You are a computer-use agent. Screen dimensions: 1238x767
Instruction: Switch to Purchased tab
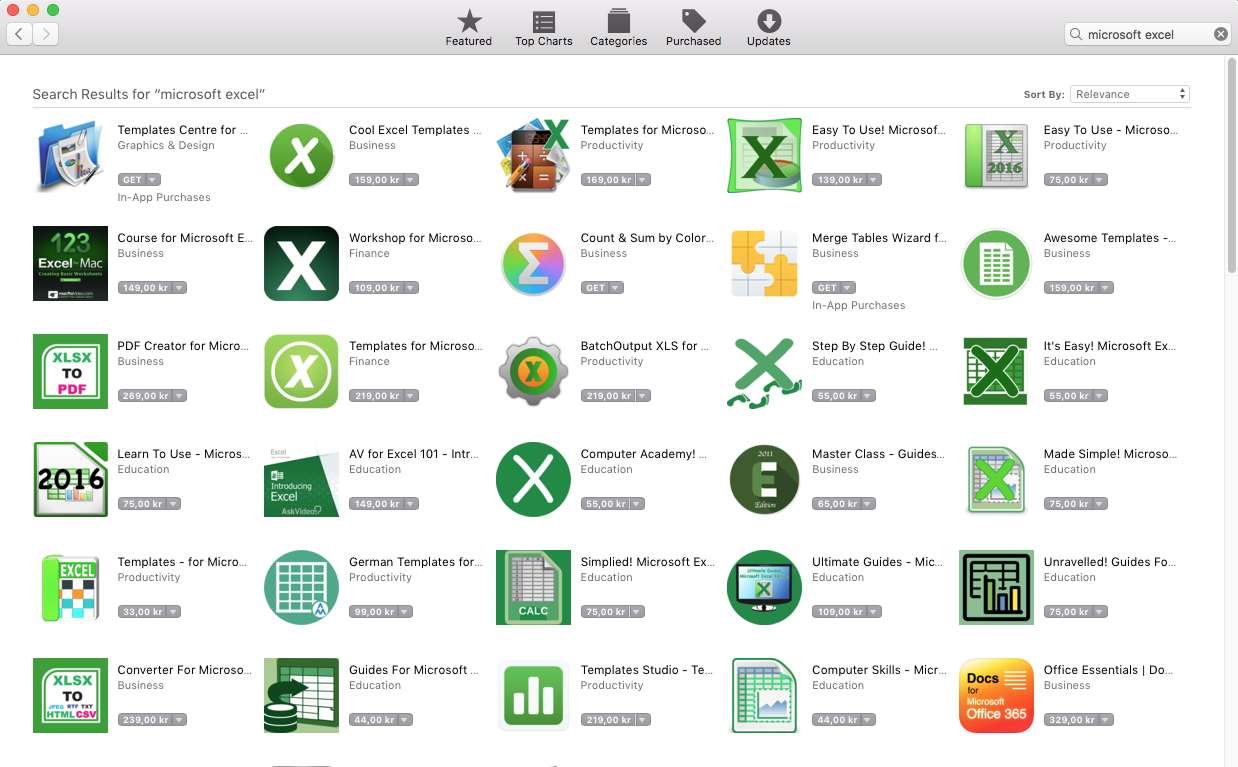tap(694, 28)
